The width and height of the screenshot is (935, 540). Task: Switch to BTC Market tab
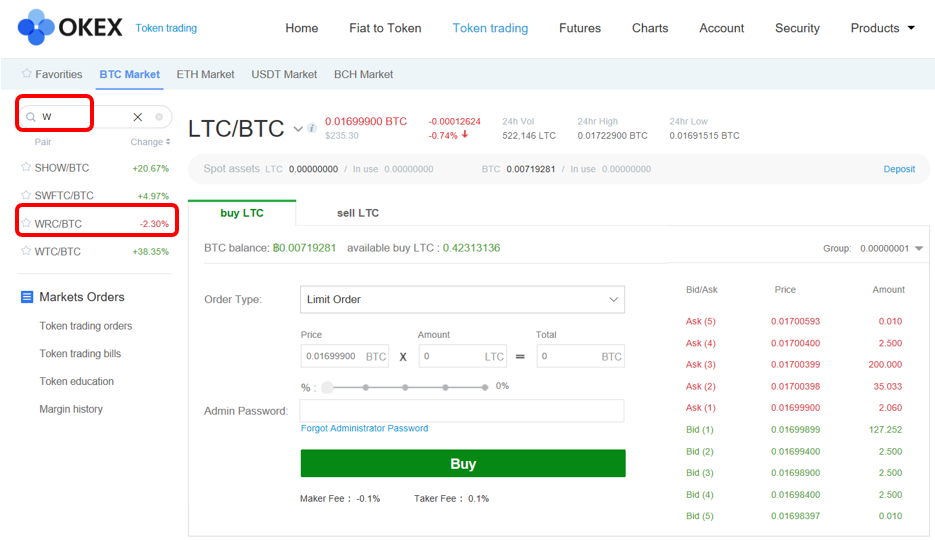coord(129,75)
